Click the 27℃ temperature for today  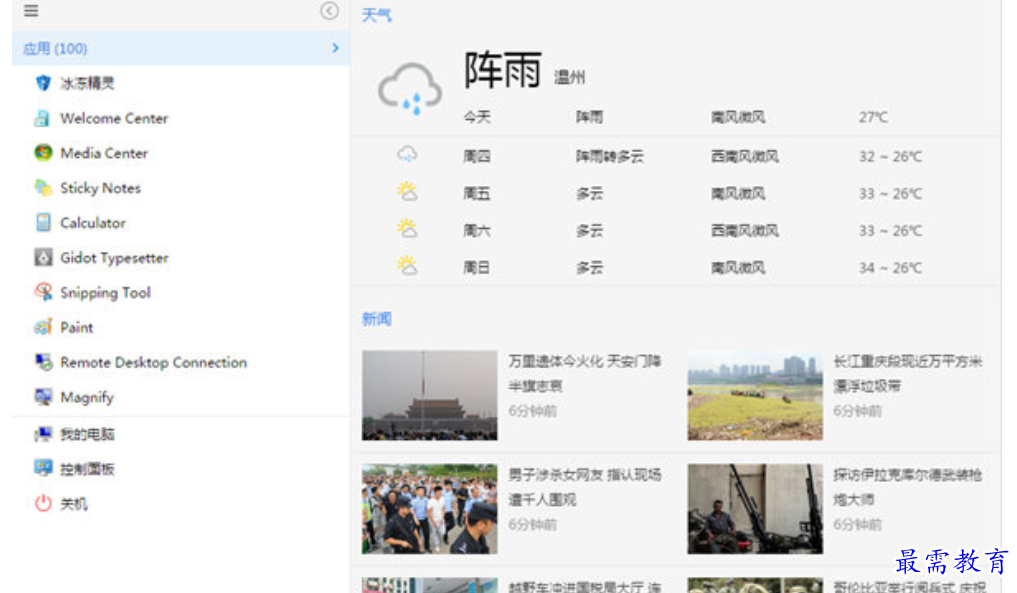click(874, 117)
